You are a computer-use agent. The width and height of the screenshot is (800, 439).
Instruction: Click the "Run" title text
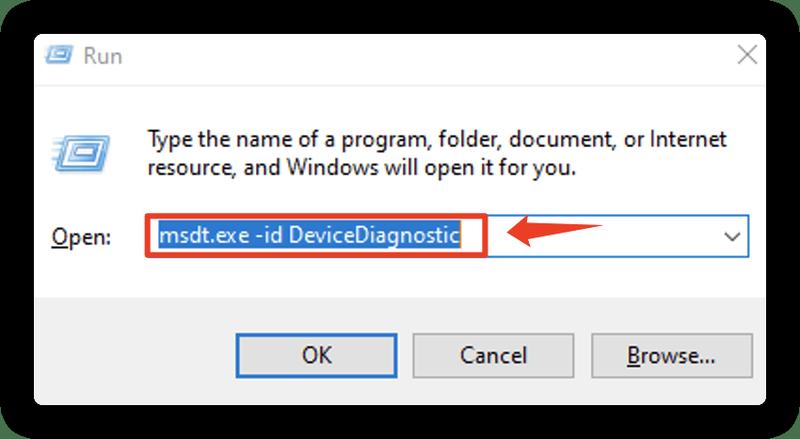[x=103, y=56]
